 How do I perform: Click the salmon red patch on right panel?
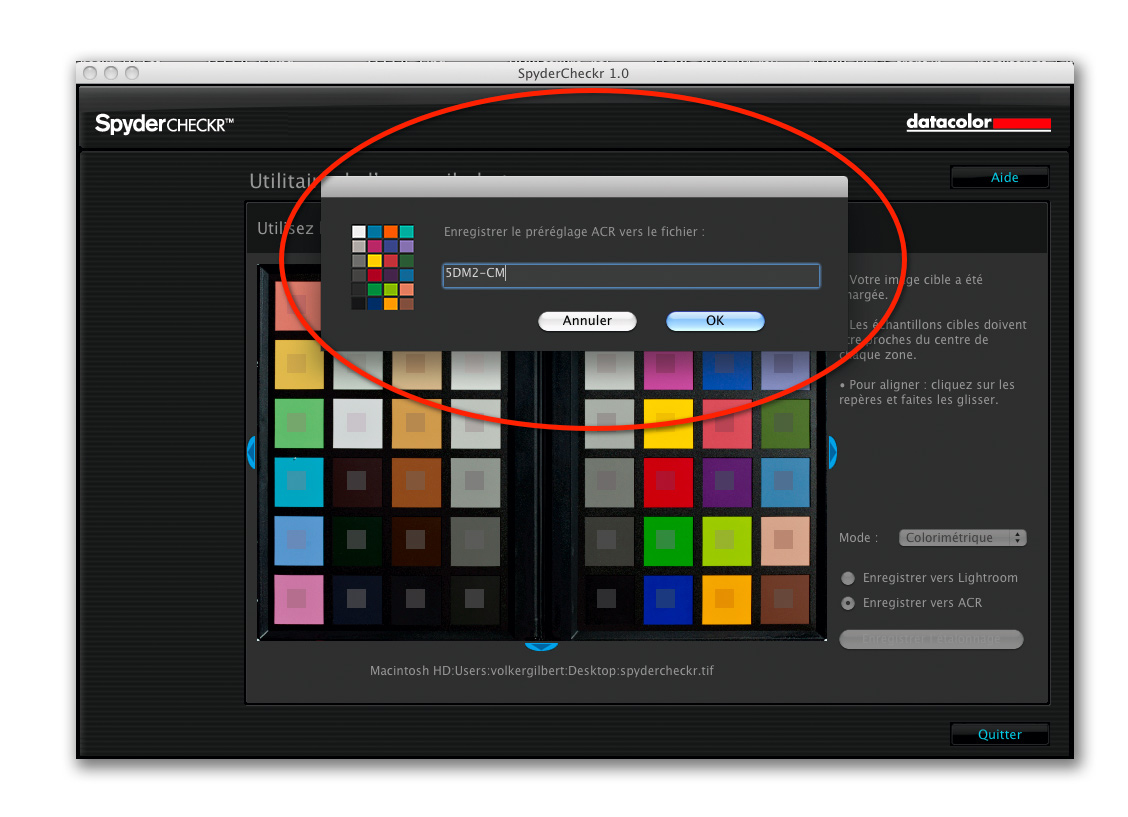tap(727, 424)
